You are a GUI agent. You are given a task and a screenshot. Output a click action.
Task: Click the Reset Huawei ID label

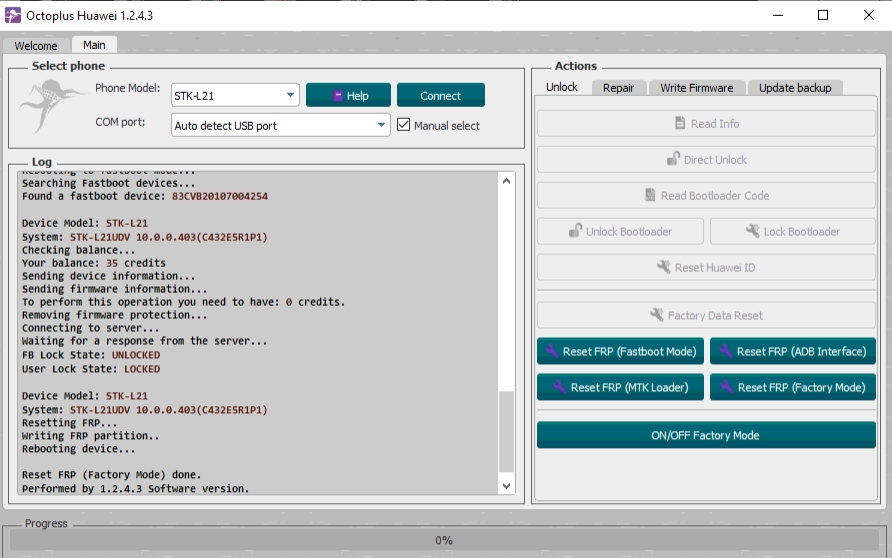[x=715, y=267]
